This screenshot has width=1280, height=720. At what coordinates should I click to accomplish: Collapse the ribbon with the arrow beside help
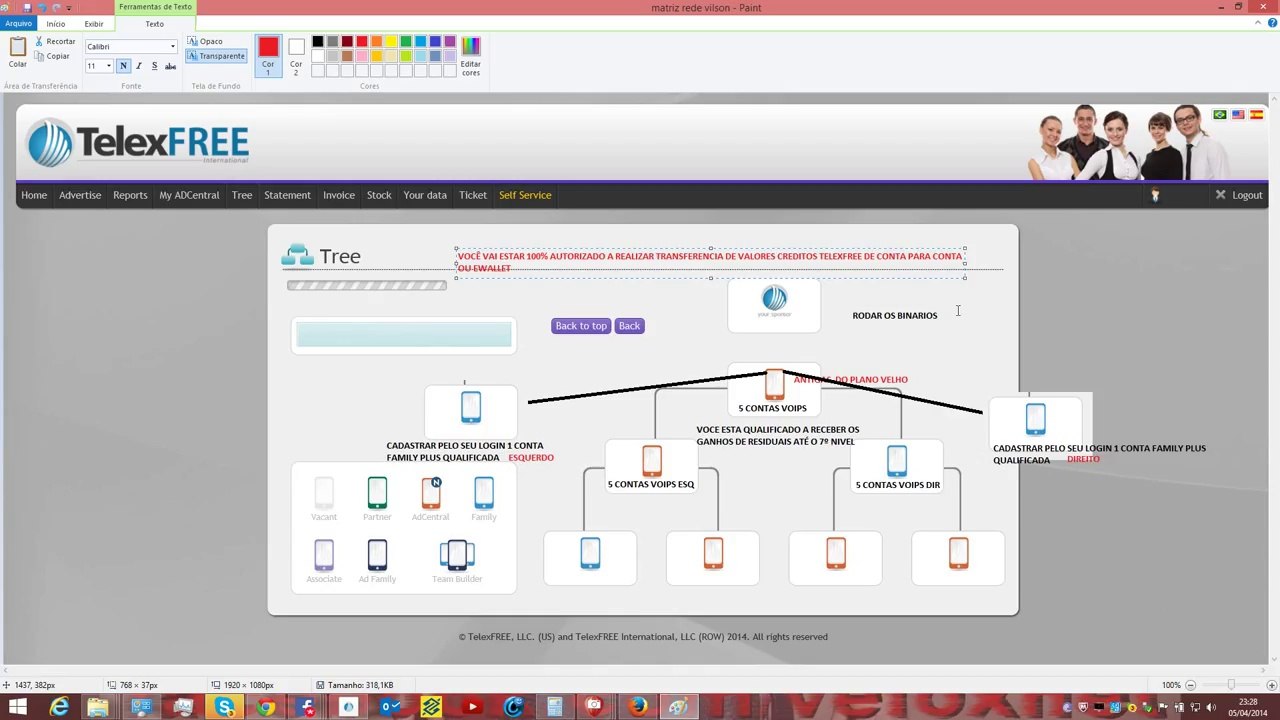click(1257, 23)
